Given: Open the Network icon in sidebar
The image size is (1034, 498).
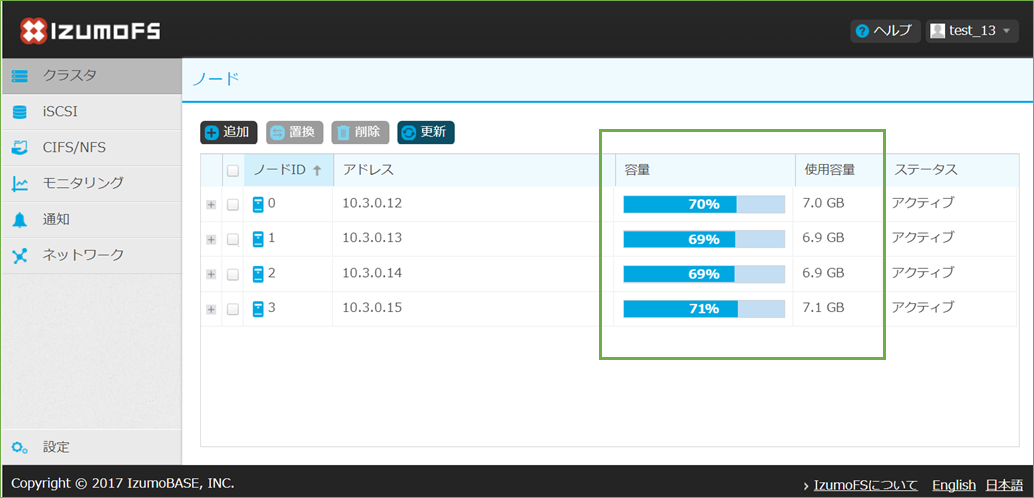Looking at the screenshot, I should coord(20,256).
